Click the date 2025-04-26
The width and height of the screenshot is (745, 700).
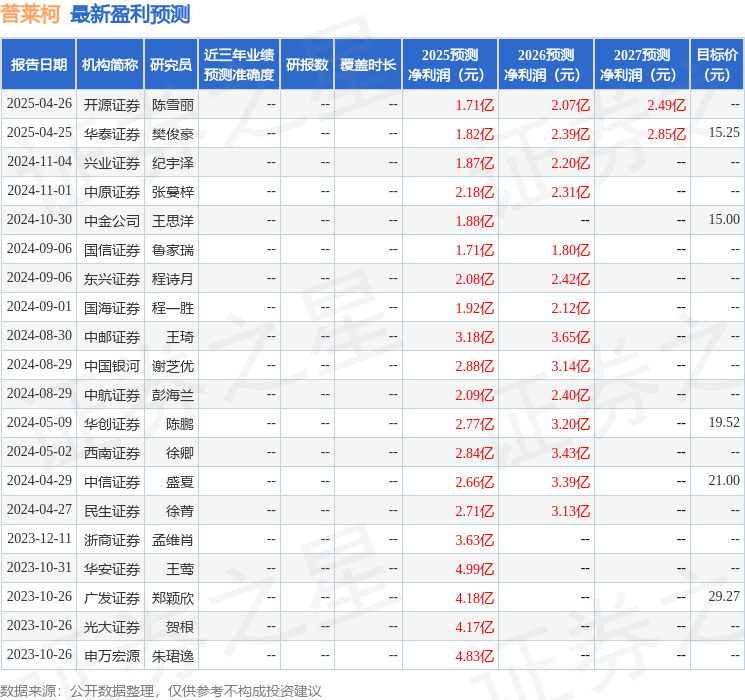click(x=39, y=104)
